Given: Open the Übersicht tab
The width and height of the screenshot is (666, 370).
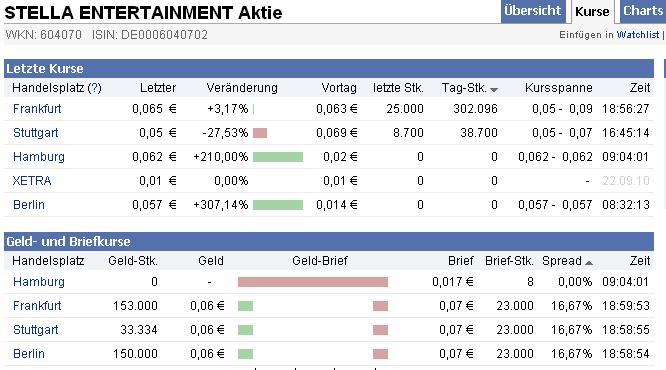Looking at the screenshot, I should tap(533, 11).
